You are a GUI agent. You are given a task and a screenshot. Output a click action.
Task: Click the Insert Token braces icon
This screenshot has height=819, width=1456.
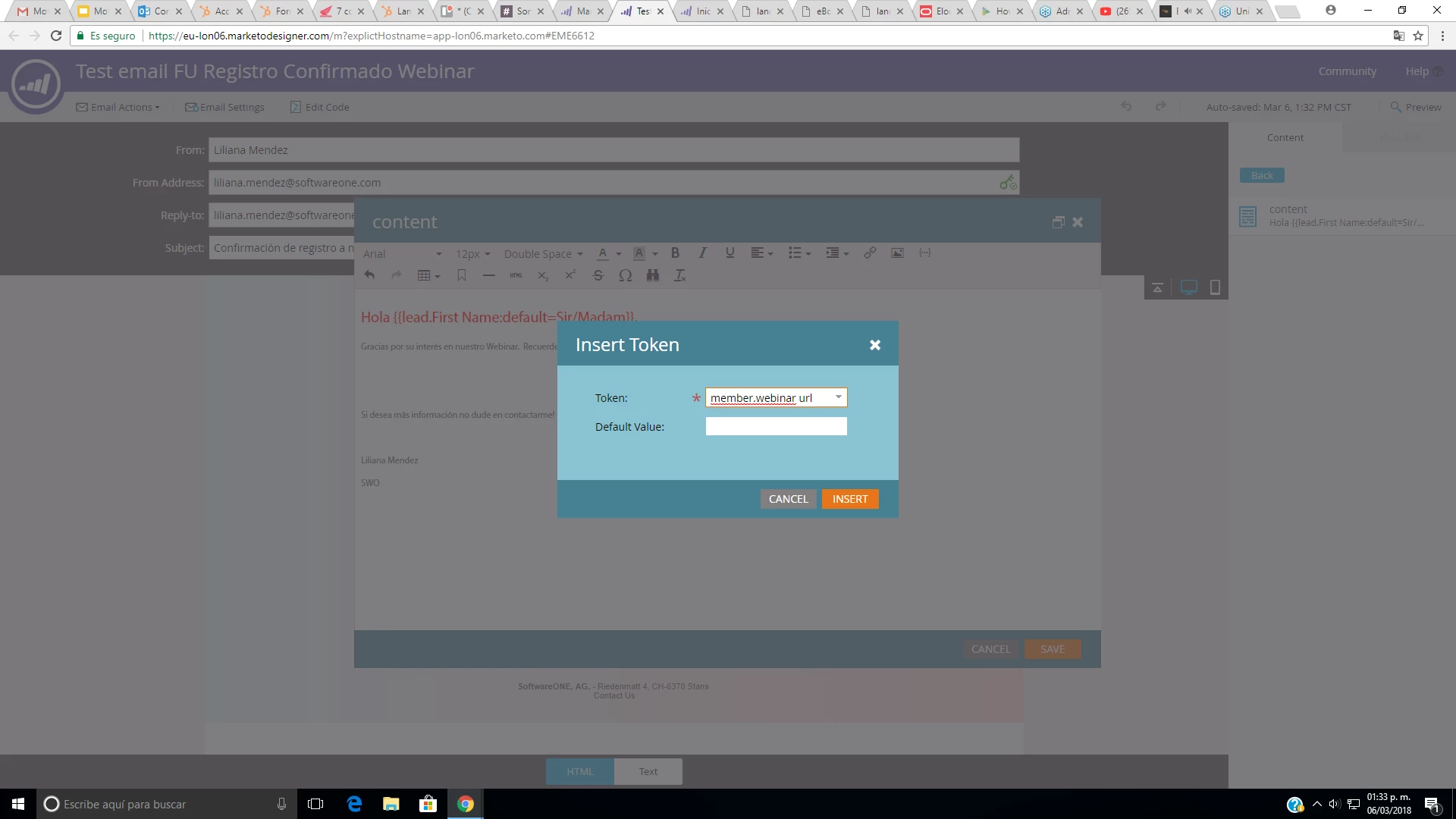tap(924, 253)
